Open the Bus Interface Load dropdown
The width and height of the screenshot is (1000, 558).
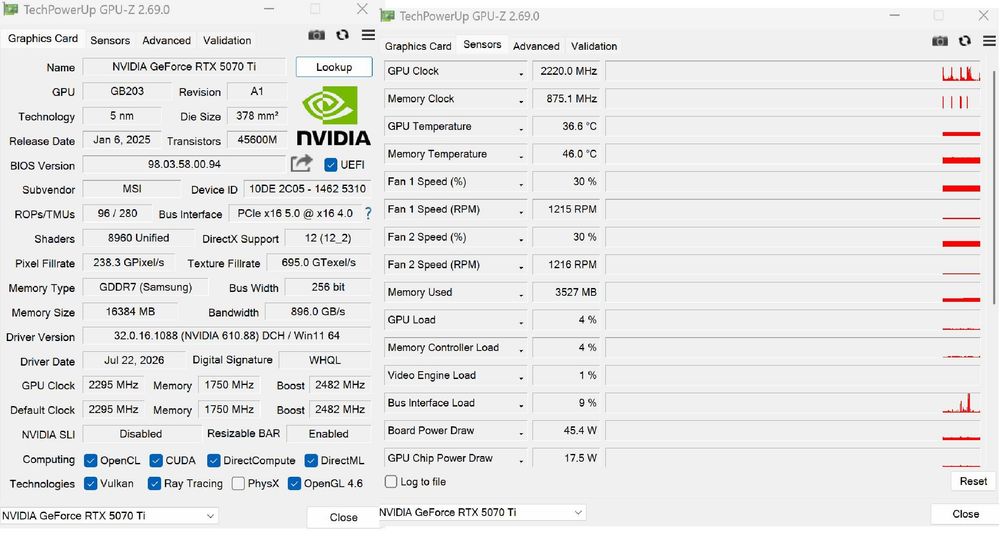point(521,404)
